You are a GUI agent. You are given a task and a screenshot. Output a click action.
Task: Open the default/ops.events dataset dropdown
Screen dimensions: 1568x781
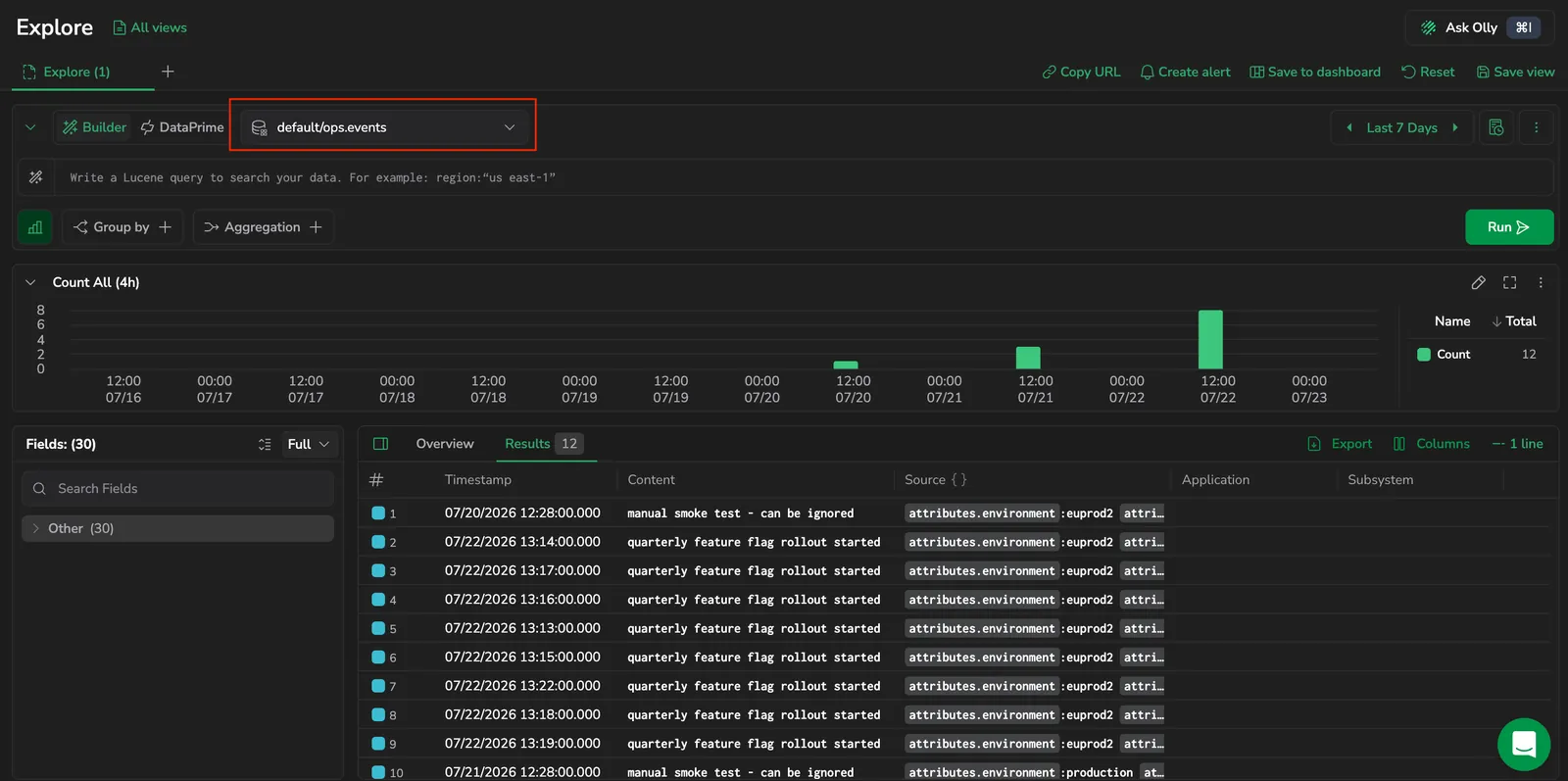(x=383, y=127)
